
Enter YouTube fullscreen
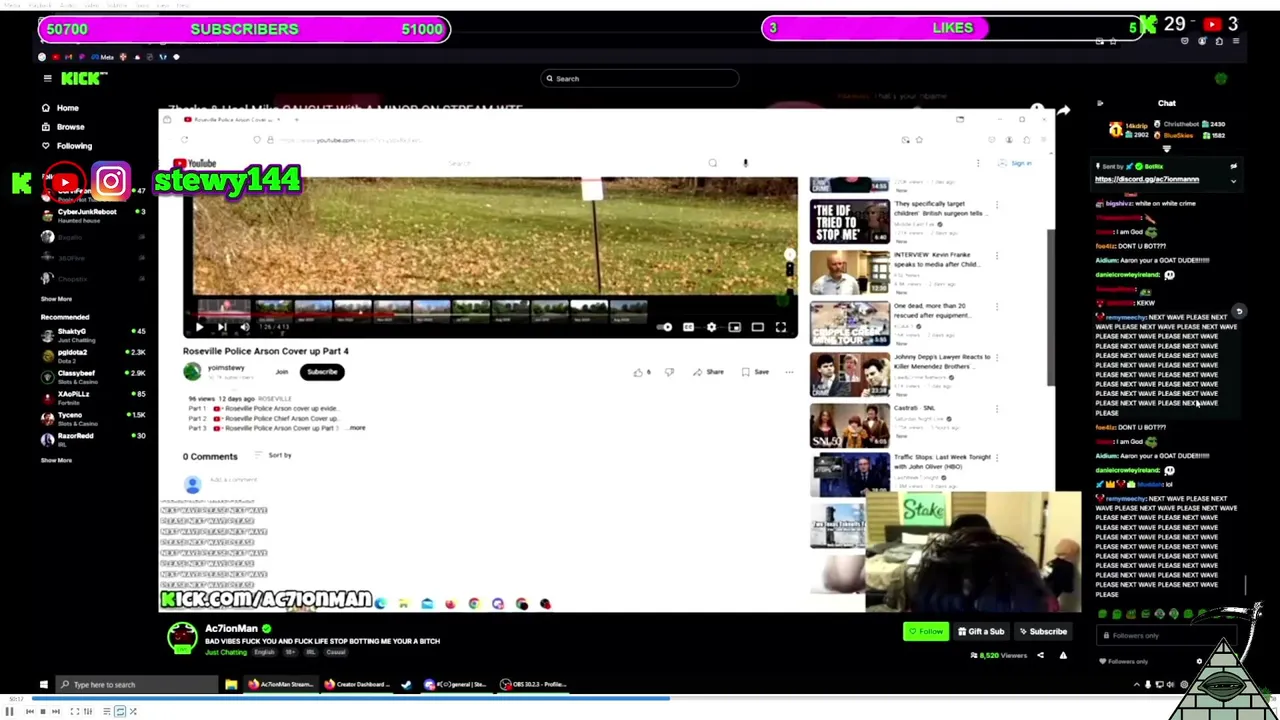(x=780, y=327)
